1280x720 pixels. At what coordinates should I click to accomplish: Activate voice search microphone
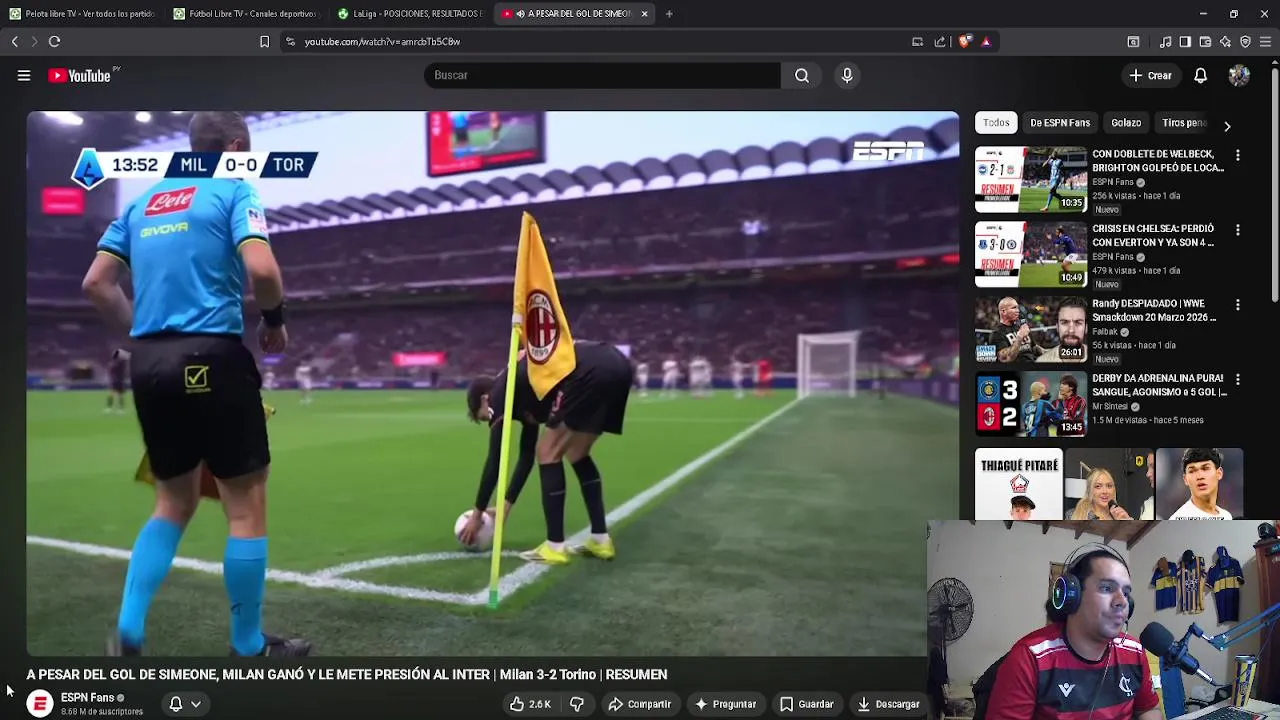847,75
